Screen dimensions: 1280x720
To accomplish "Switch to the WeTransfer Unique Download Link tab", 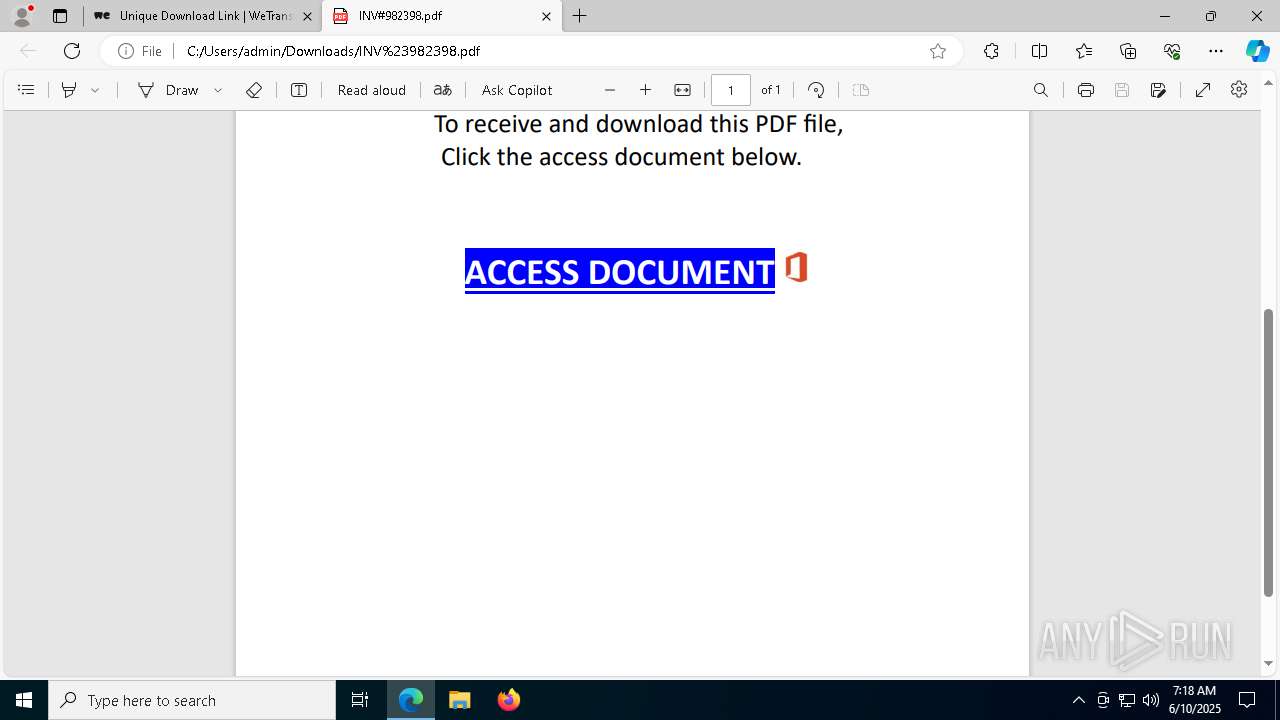I will (203, 16).
